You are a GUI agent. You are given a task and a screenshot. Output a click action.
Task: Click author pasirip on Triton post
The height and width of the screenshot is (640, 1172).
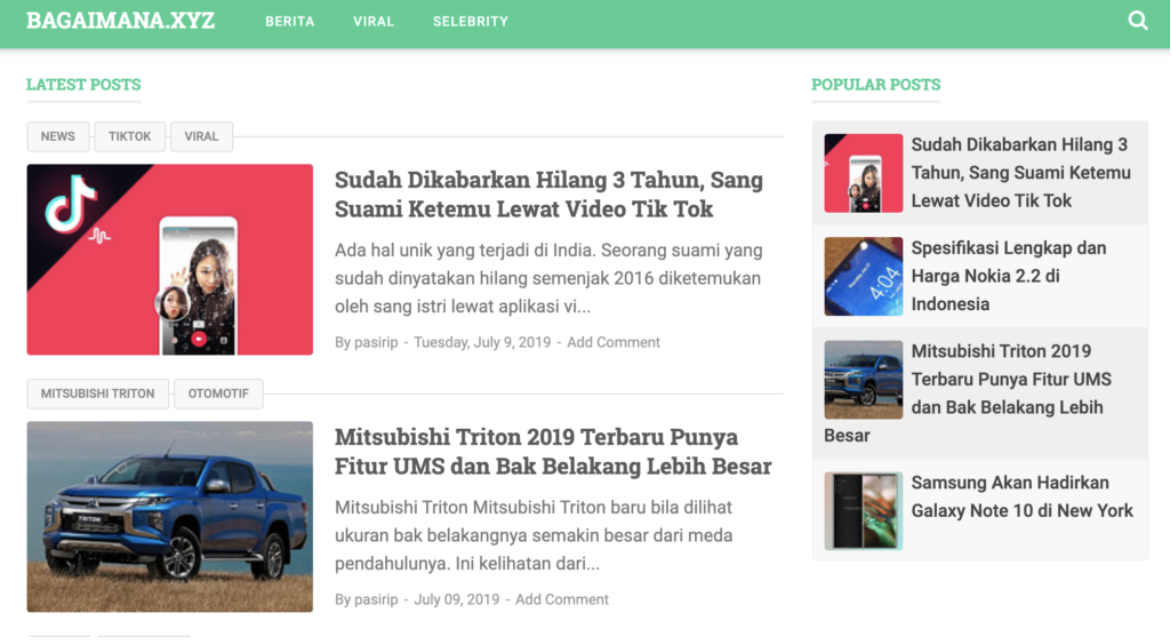click(x=376, y=600)
